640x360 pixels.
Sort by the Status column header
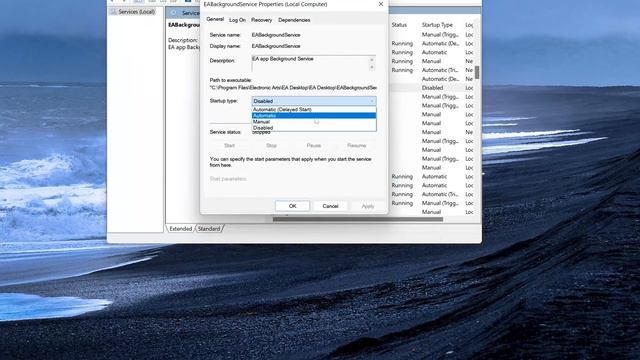(x=399, y=25)
